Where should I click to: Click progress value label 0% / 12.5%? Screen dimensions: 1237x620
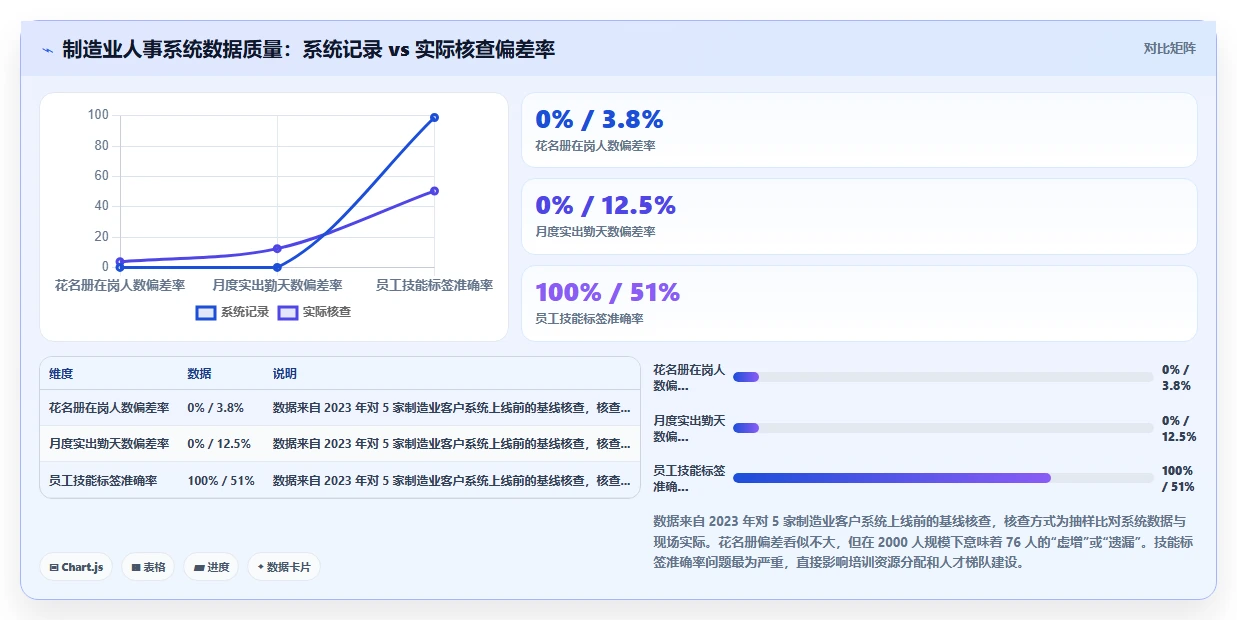(1178, 428)
